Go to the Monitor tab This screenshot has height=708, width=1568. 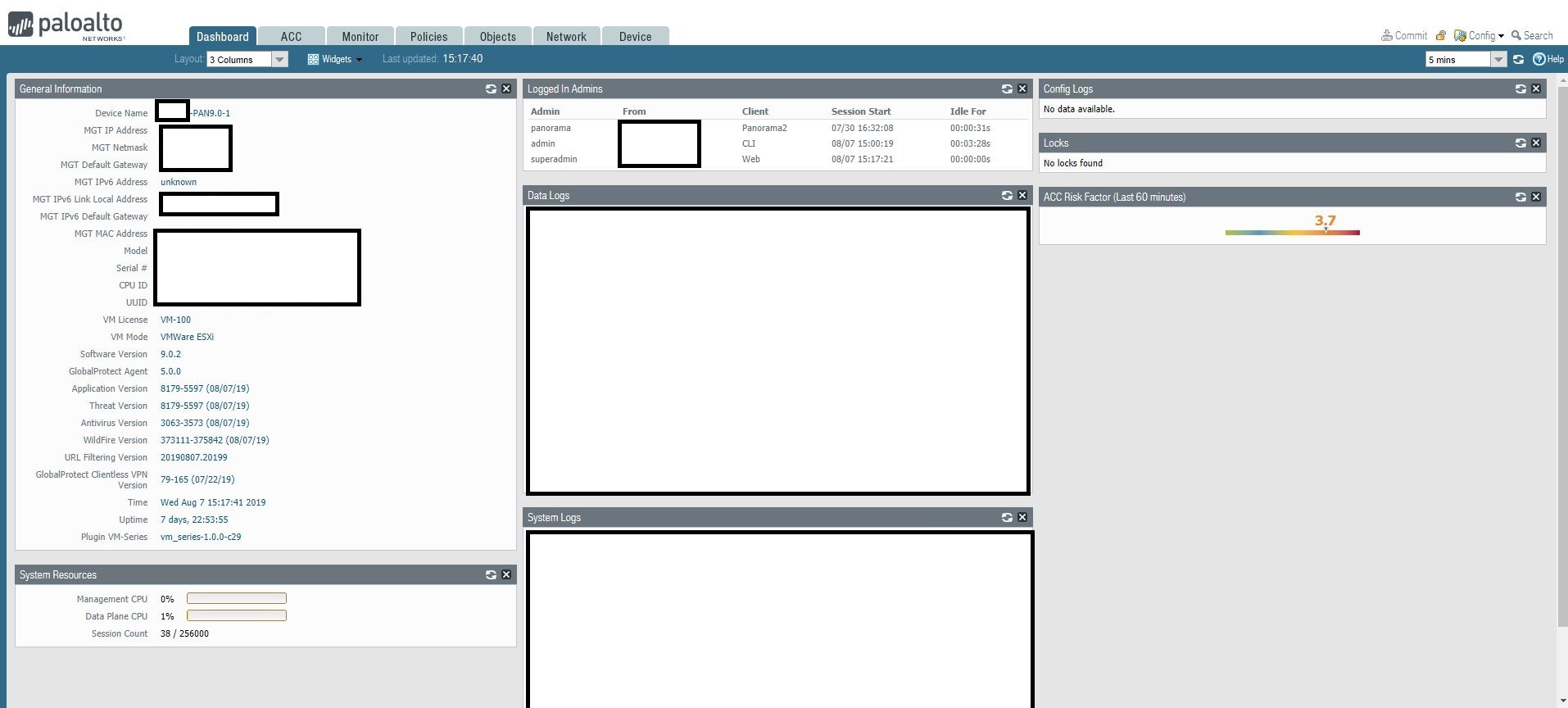[360, 36]
